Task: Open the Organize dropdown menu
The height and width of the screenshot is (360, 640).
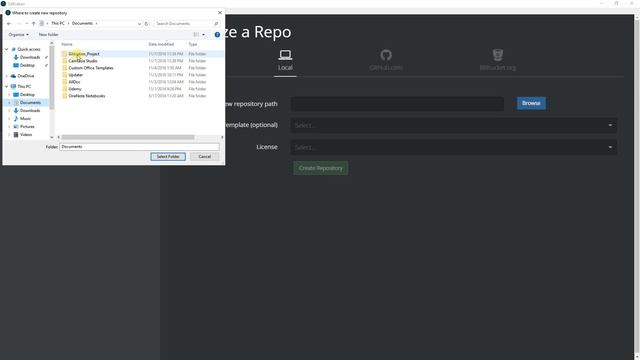Action: pos(18,35)
